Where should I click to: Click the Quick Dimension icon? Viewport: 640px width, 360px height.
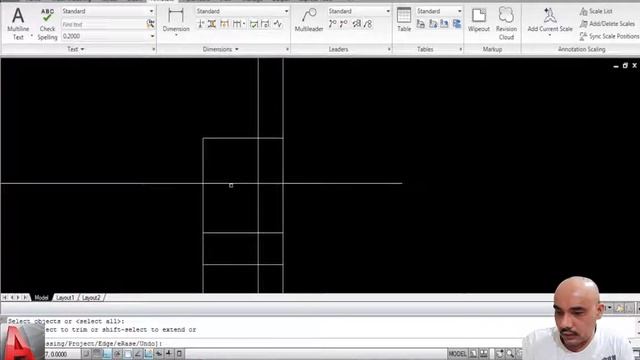click(224, 24)
